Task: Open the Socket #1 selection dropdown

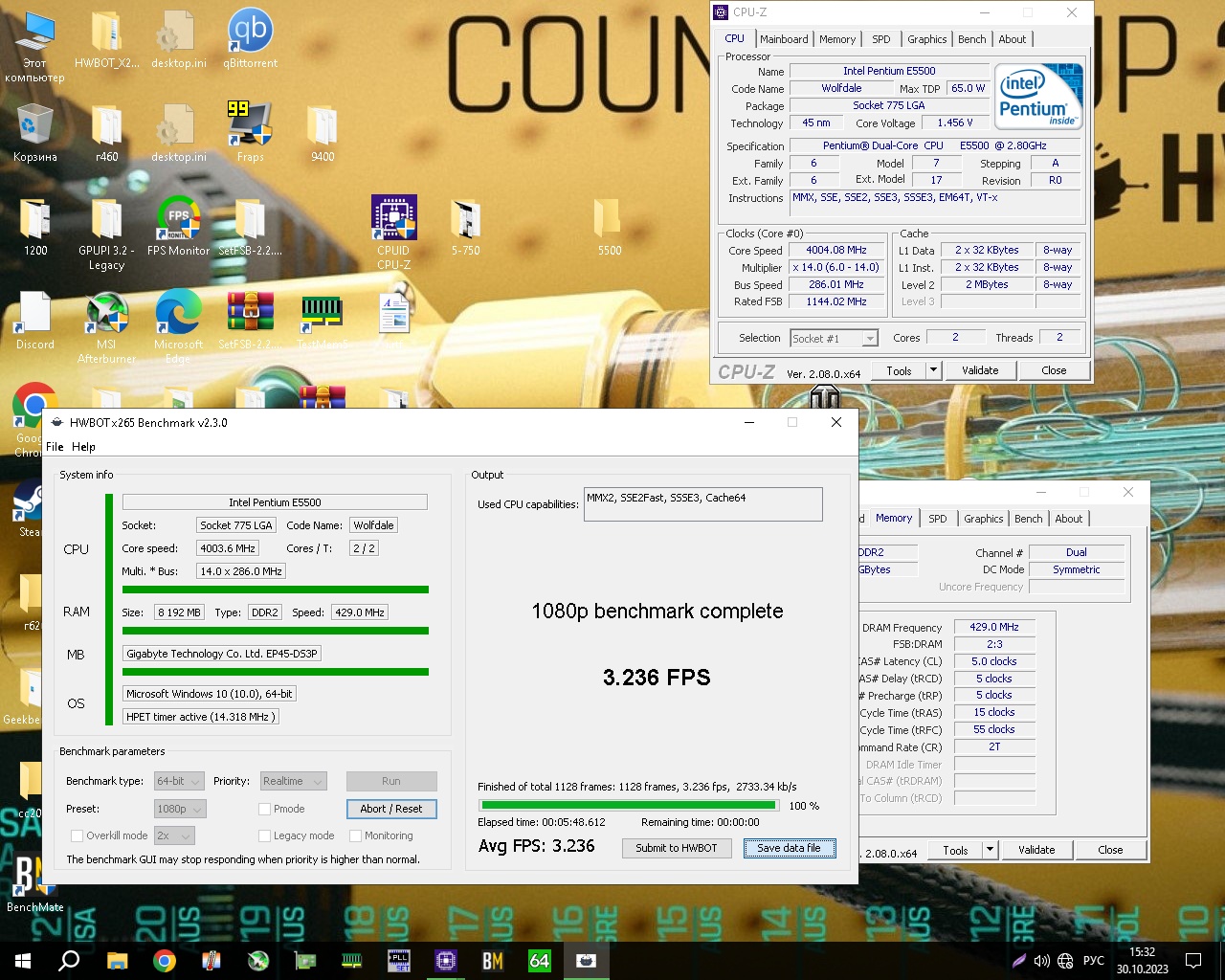Action: pyautogui.click(x=834, y=338)
